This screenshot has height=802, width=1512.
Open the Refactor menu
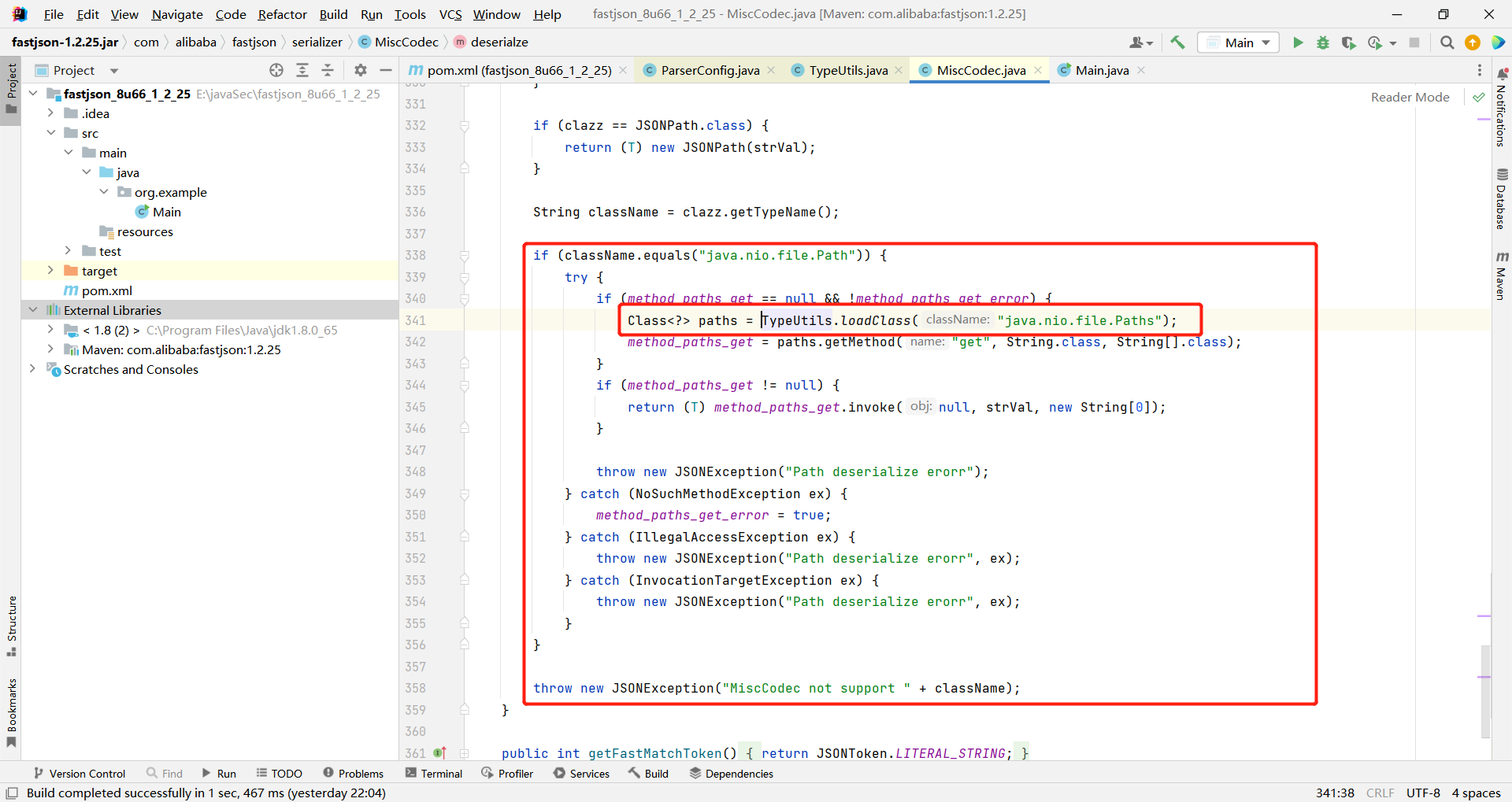coord(282,14)
